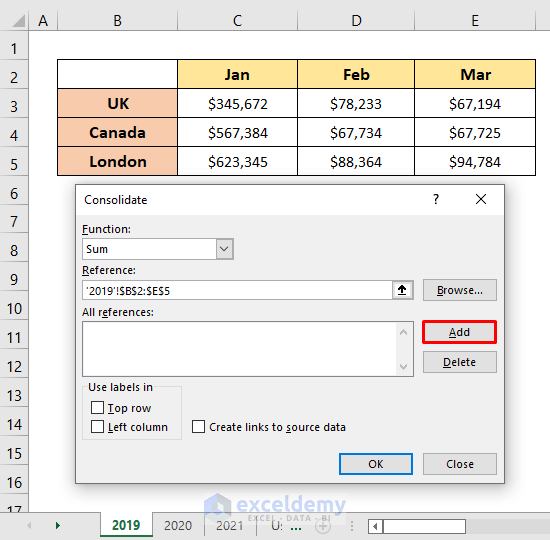Add a new sheet with plus icon

coord(323,526)
